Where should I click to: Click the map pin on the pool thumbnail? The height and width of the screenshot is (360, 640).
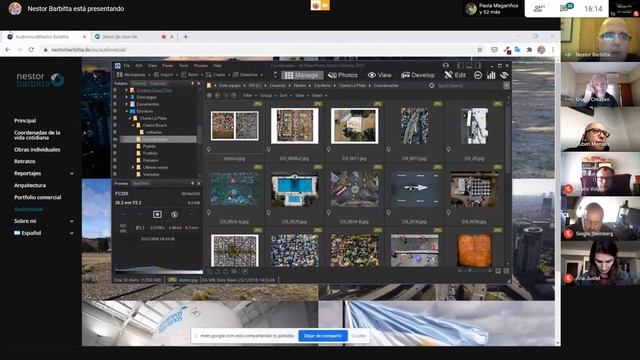pyautogui.click(x=269, y=213)
